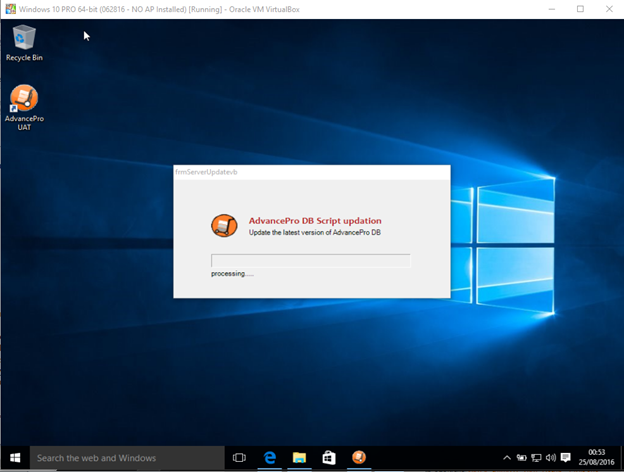Expand hidden system tray icons

pyautogui.click(x=506, y=458)
